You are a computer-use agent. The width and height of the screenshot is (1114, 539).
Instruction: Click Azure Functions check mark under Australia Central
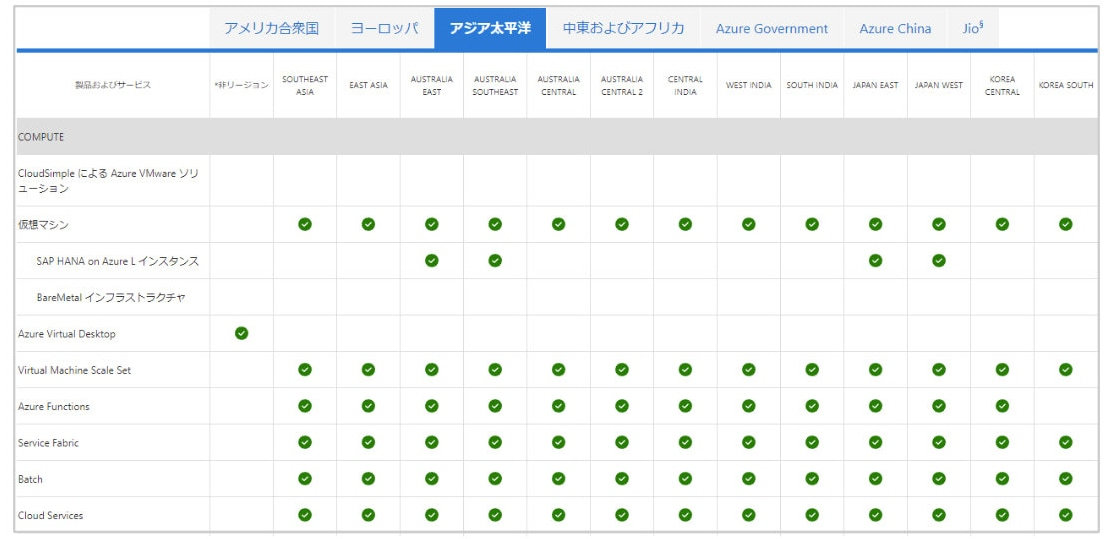tap(558, 405)
